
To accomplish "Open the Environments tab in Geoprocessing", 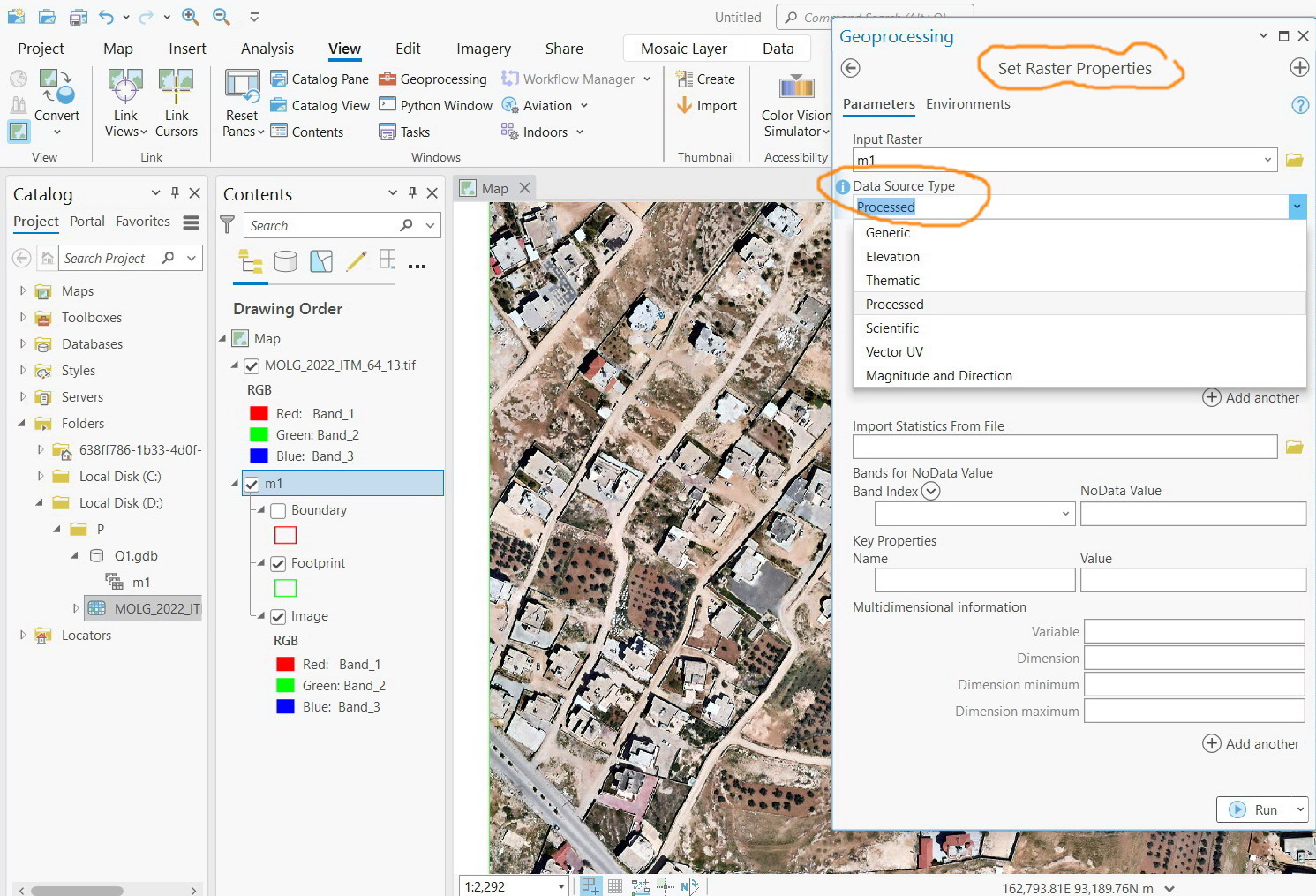I will (967, 103).
